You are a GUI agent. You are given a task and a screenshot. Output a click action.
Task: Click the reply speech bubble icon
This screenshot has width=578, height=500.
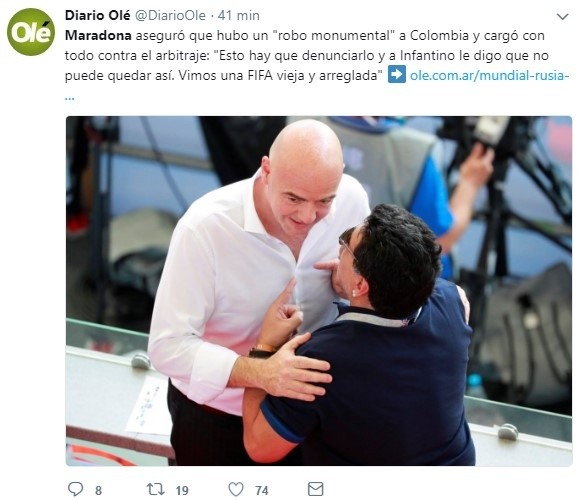pos(76,489)
